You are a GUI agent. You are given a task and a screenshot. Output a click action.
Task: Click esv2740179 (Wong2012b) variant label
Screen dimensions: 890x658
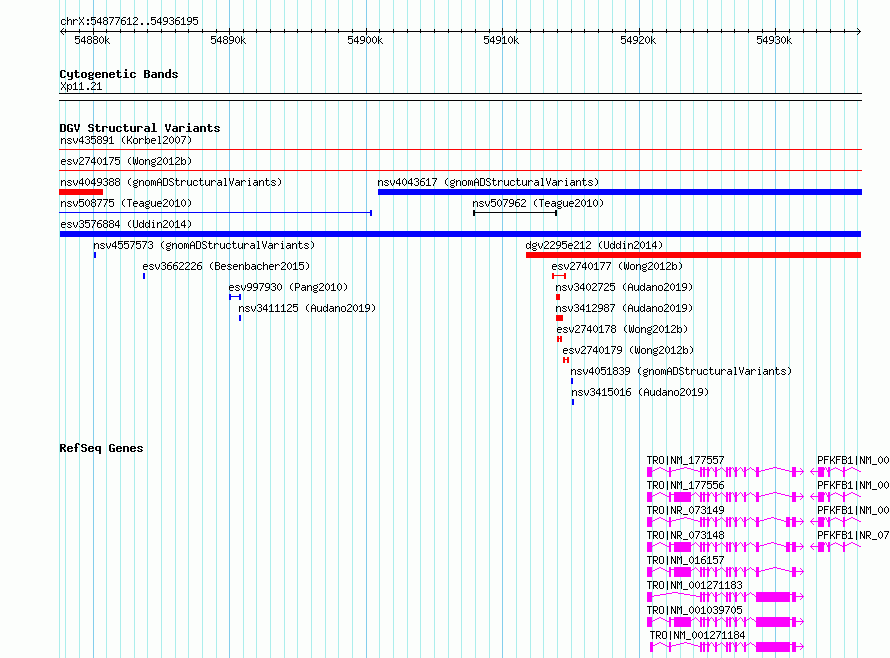coord(628,350)
